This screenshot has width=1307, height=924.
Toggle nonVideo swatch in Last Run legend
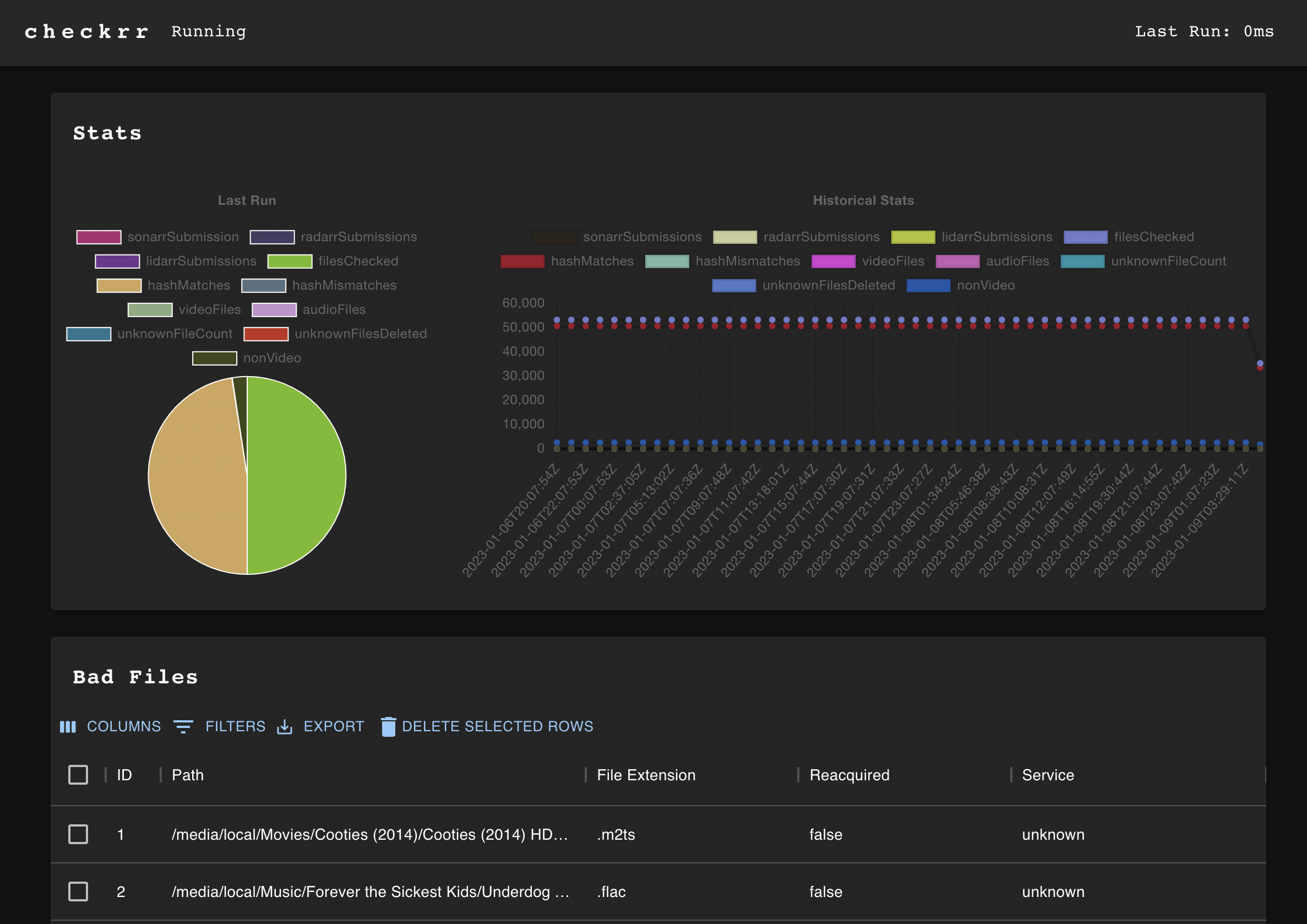click(x=215, y=358)
